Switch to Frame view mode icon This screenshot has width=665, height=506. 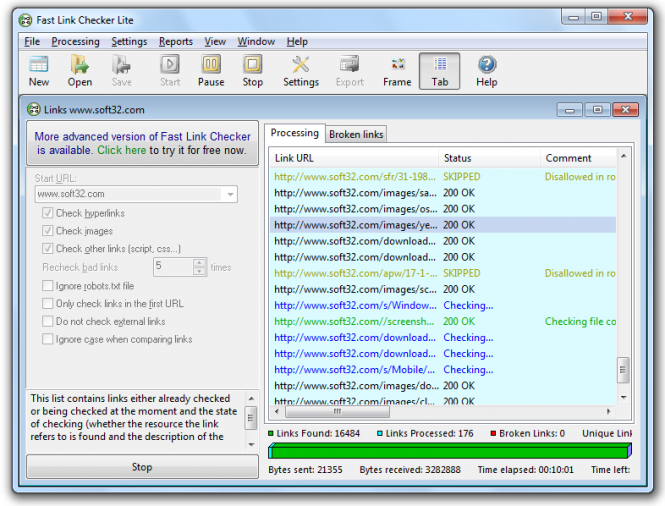[397, 71]
